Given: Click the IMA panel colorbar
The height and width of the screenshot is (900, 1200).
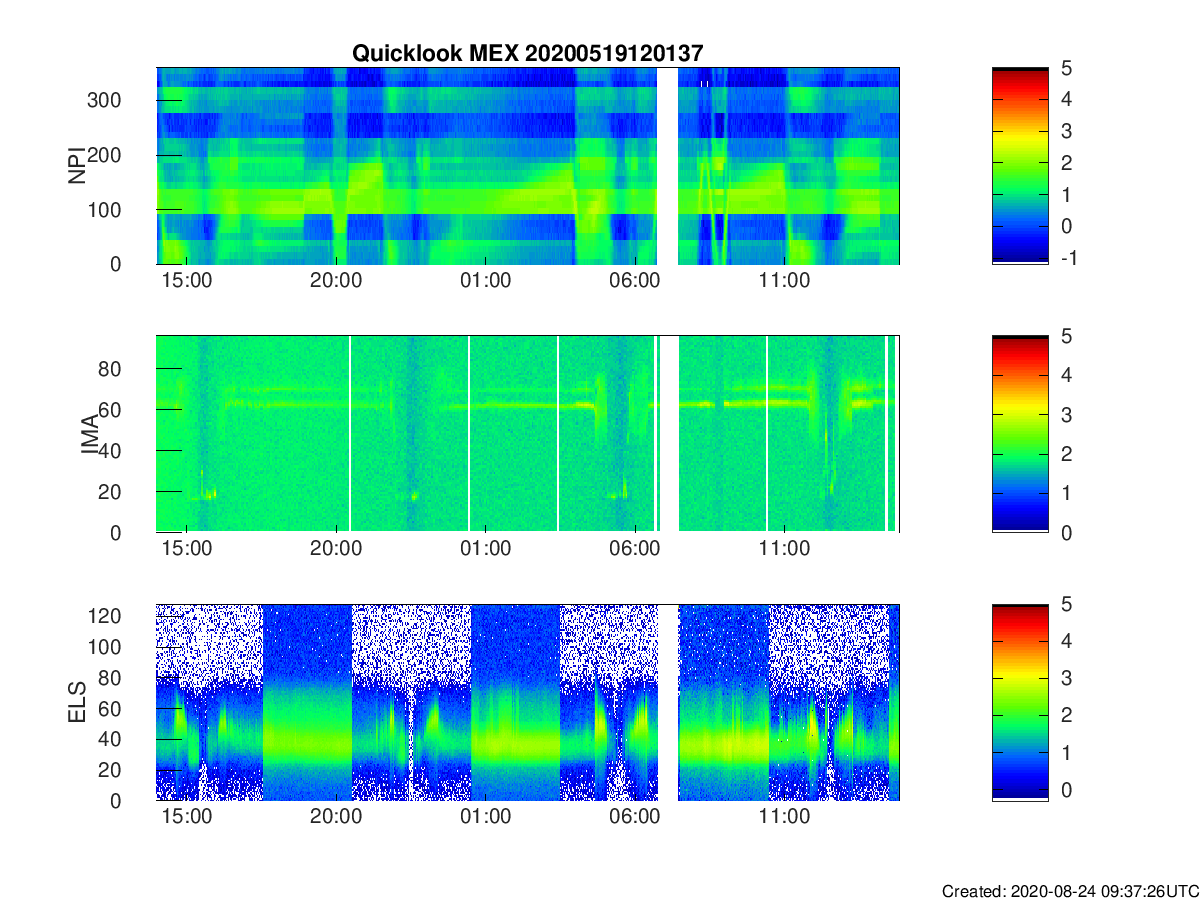Looking at the screenshot, I should 1020,434.
